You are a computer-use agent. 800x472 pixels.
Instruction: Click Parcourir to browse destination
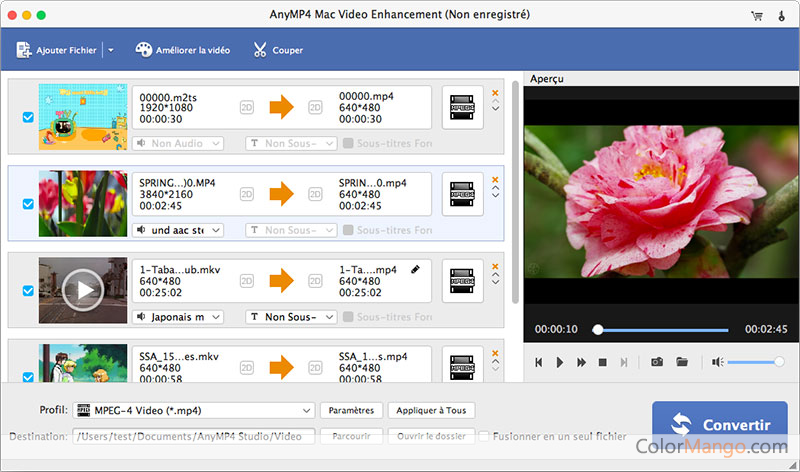pyautogui.click(x=351, y=436)
